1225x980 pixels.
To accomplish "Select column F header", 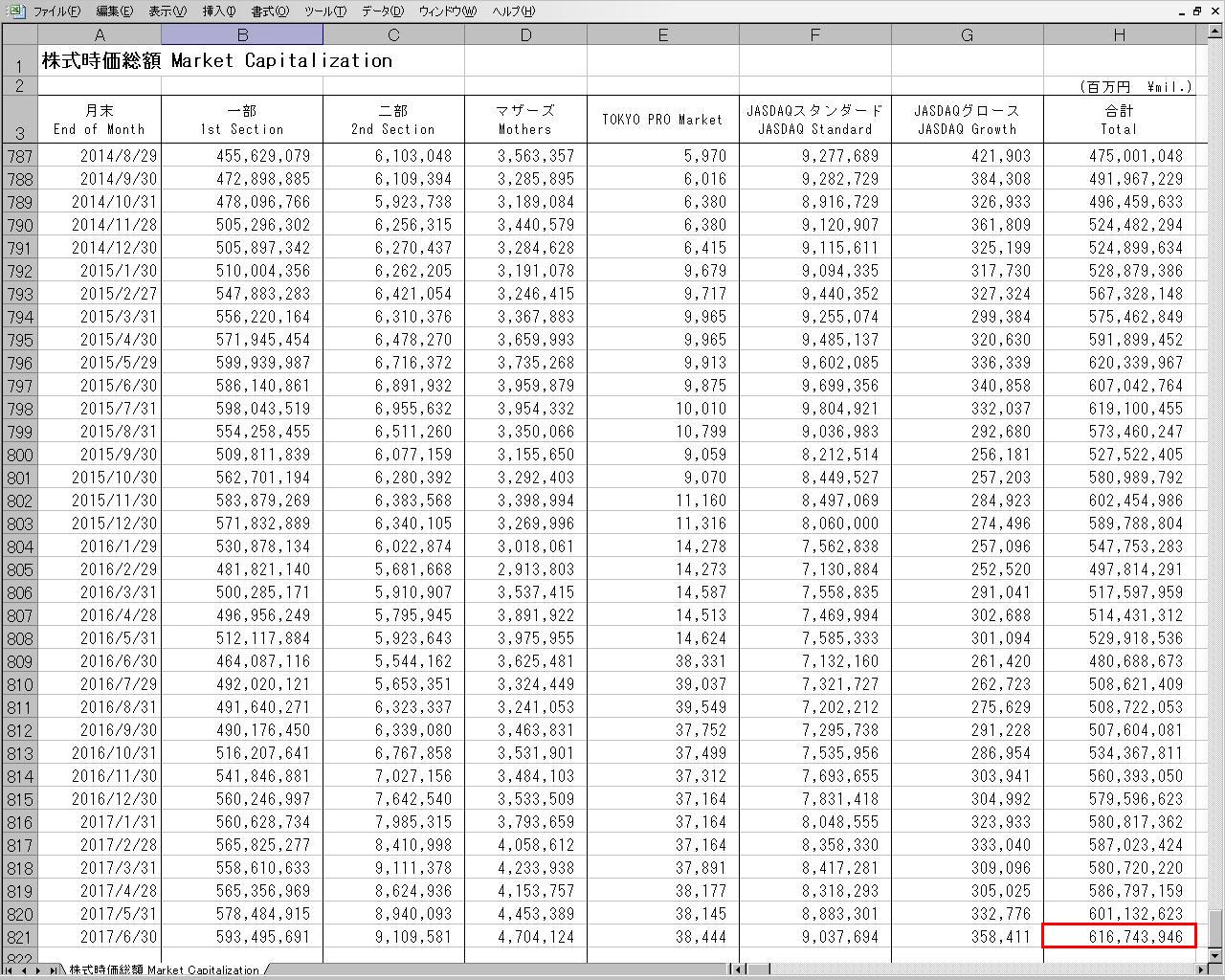I will [x=815, y=35].
